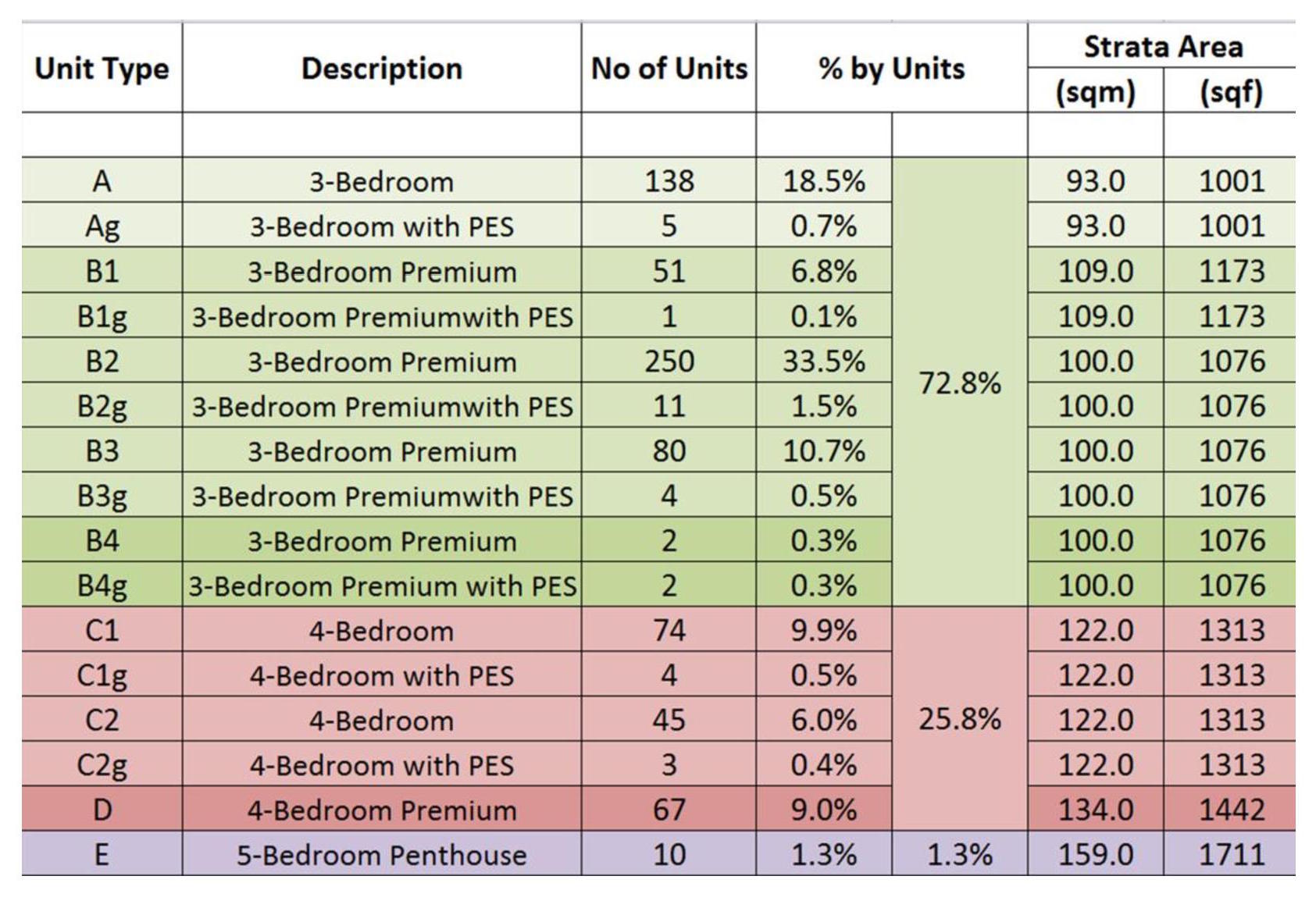This screenshot has height=908, width=1316.
Task: Select the 72.8% merged cell
Action: [960, 382]
